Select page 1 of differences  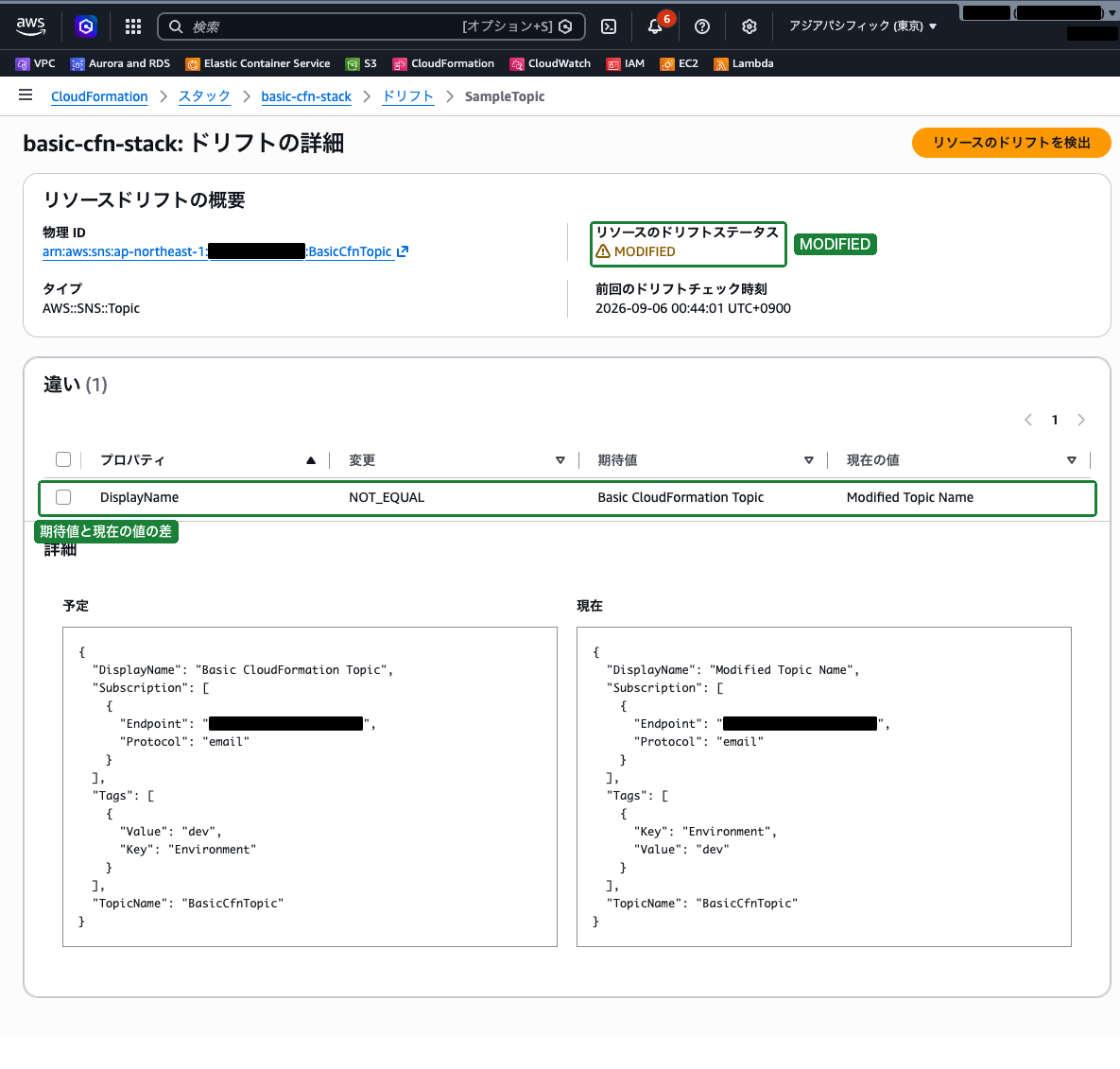point(1054,420)
